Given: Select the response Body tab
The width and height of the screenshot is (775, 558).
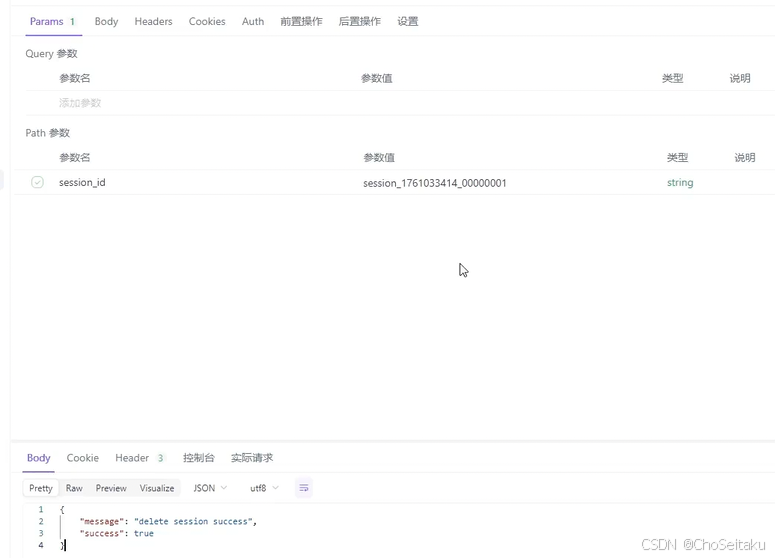Looking at the screenshot, I should point(39,458).
